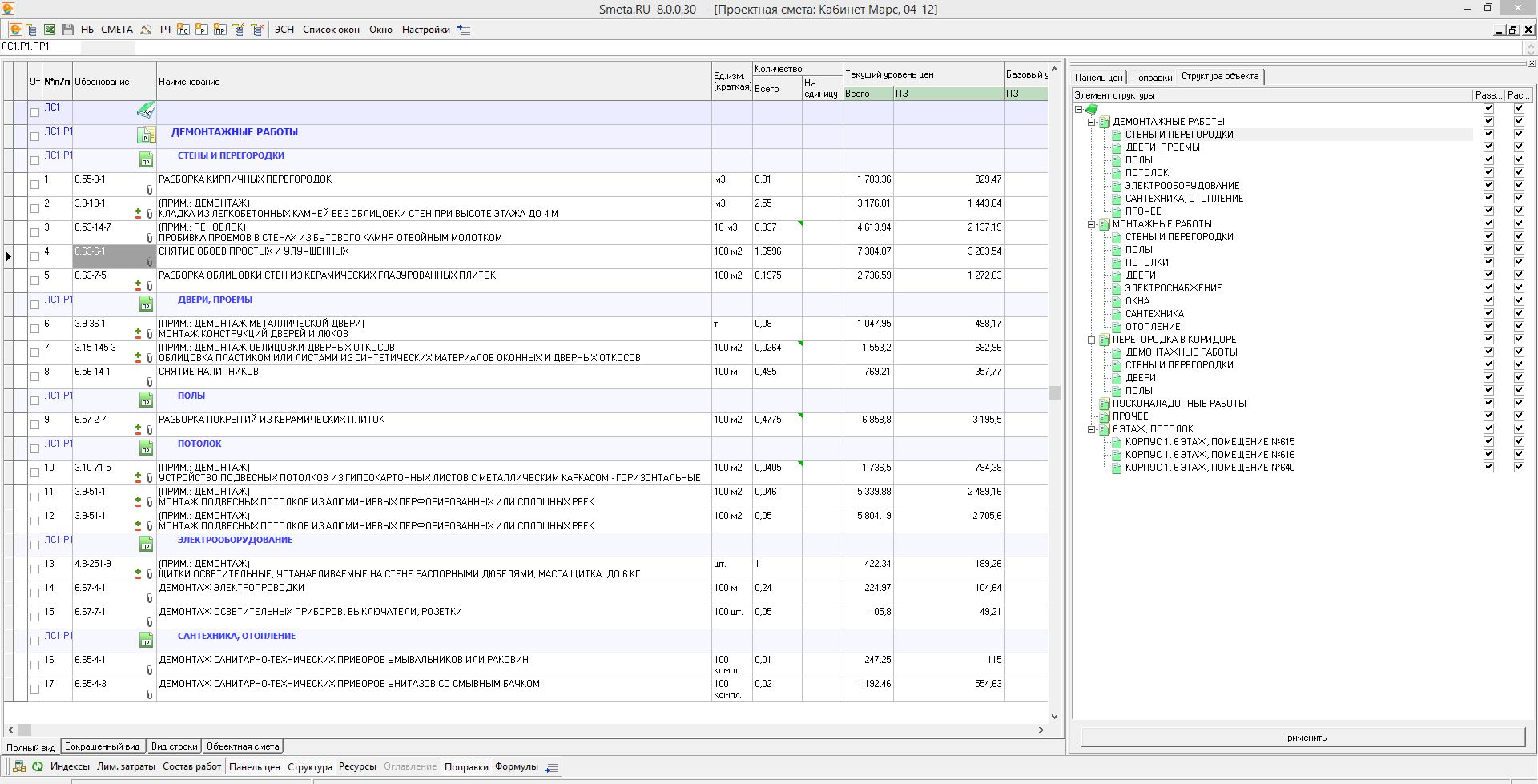Screen dimensions: 1538x784
Task: Collapse the structure tree root node
Action: pyautogui.click(x=1079, y=109)
